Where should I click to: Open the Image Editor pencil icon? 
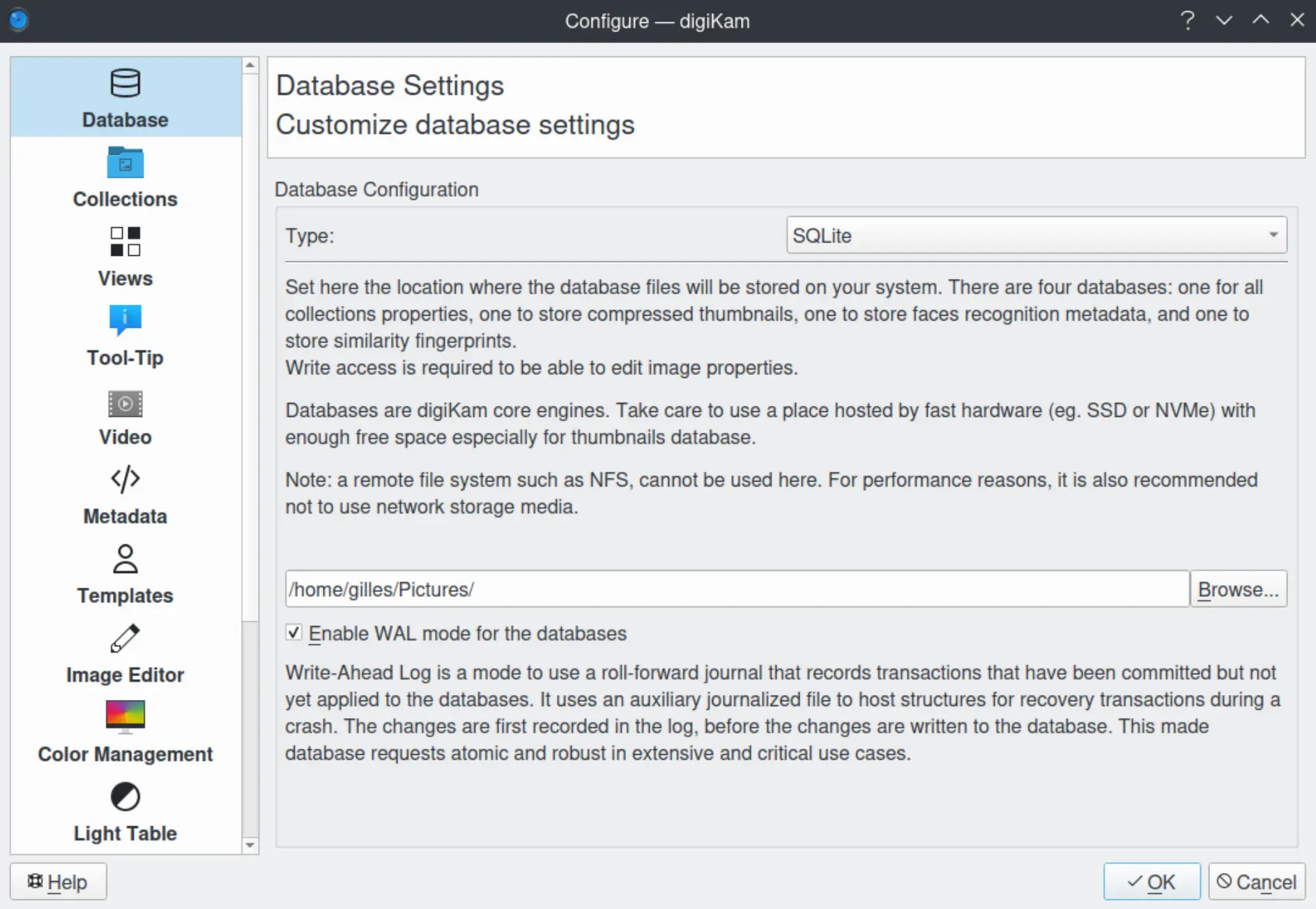125,638
